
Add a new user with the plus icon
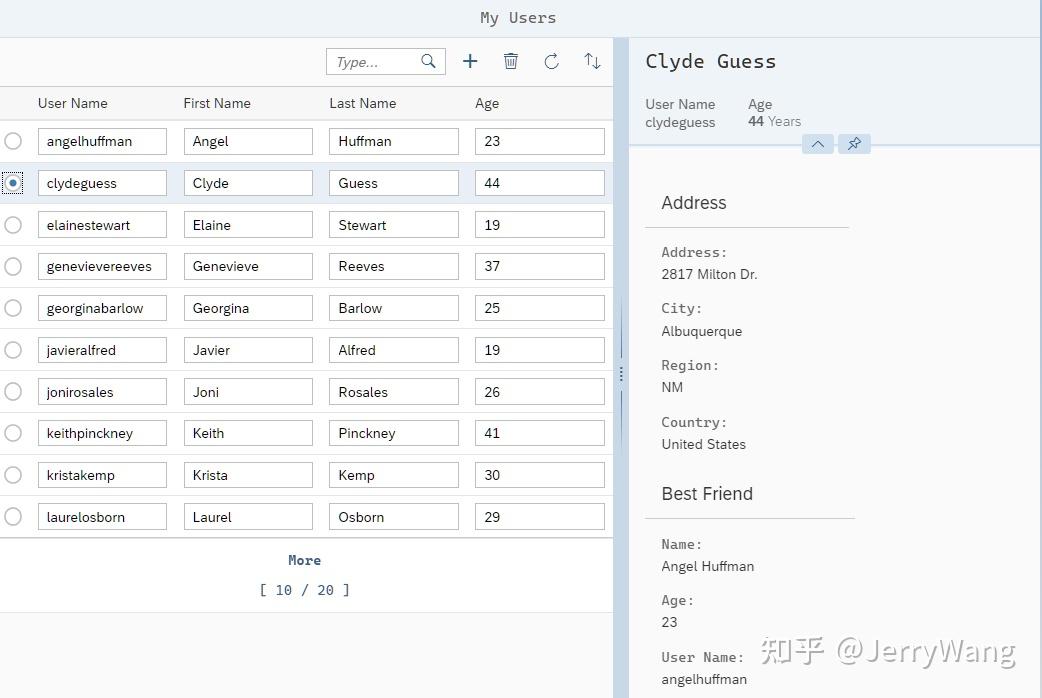470,61
